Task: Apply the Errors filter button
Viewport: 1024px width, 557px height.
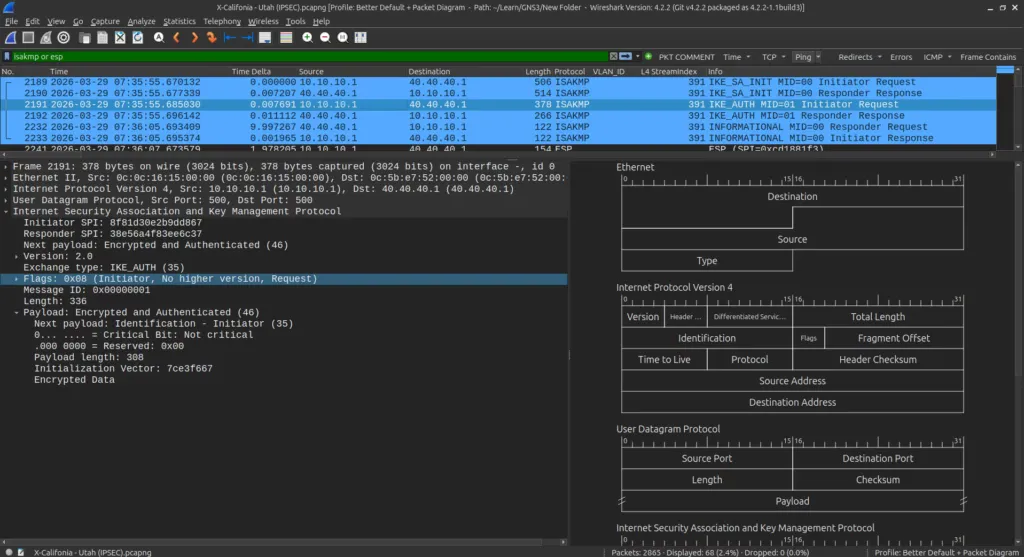Action: click(x=901, y=57)
